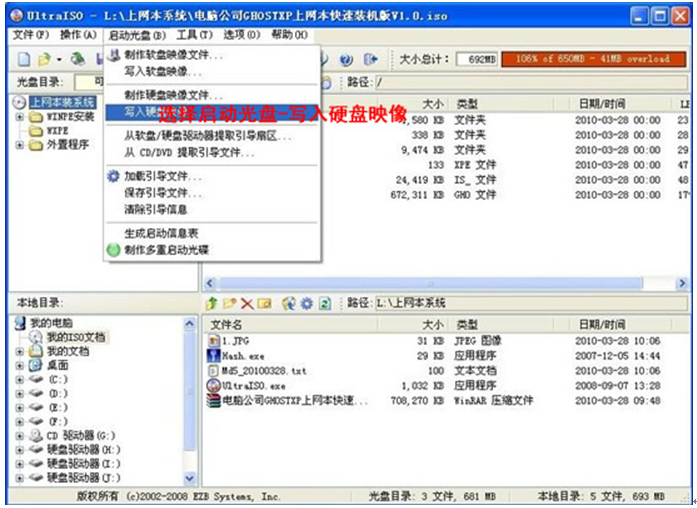Open the 操作(A) menu

tap(78, 35)
